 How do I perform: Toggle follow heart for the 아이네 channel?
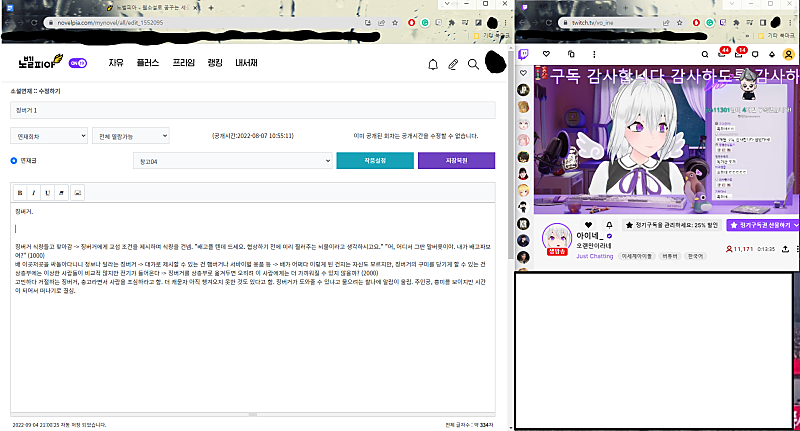(588, 225)
